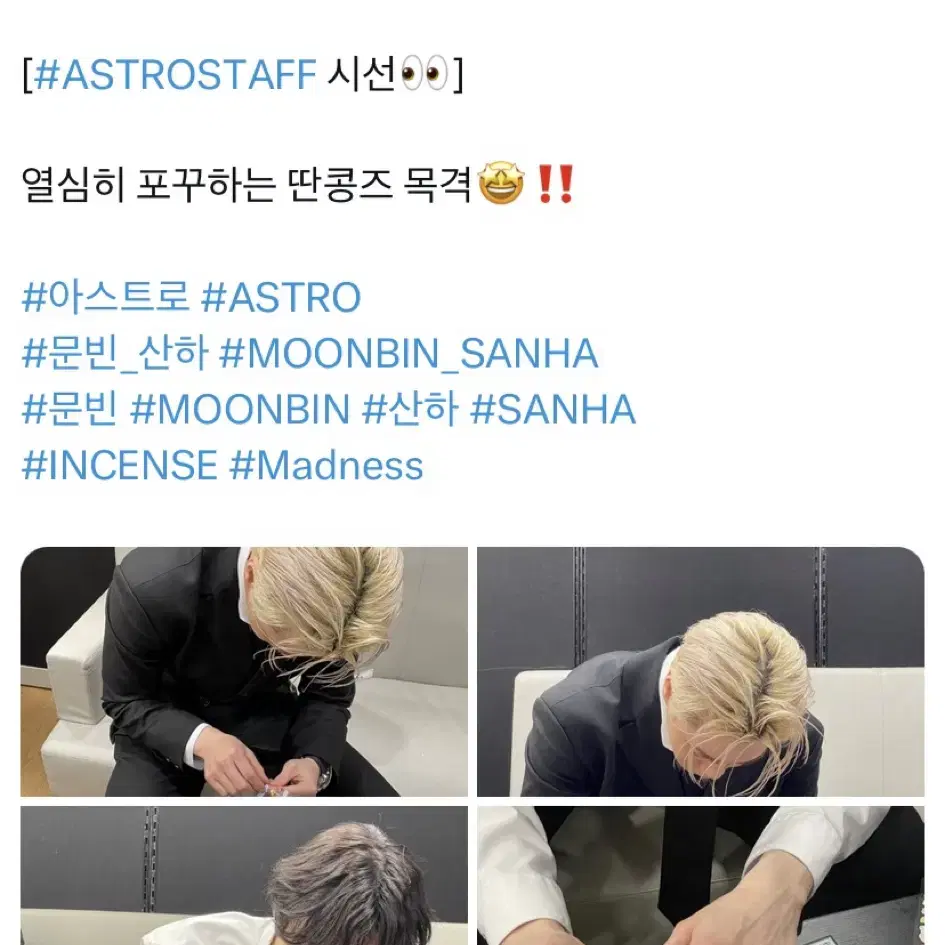Tap the word 시선 in the header line
945x945 pixels.
coord(362,74)
